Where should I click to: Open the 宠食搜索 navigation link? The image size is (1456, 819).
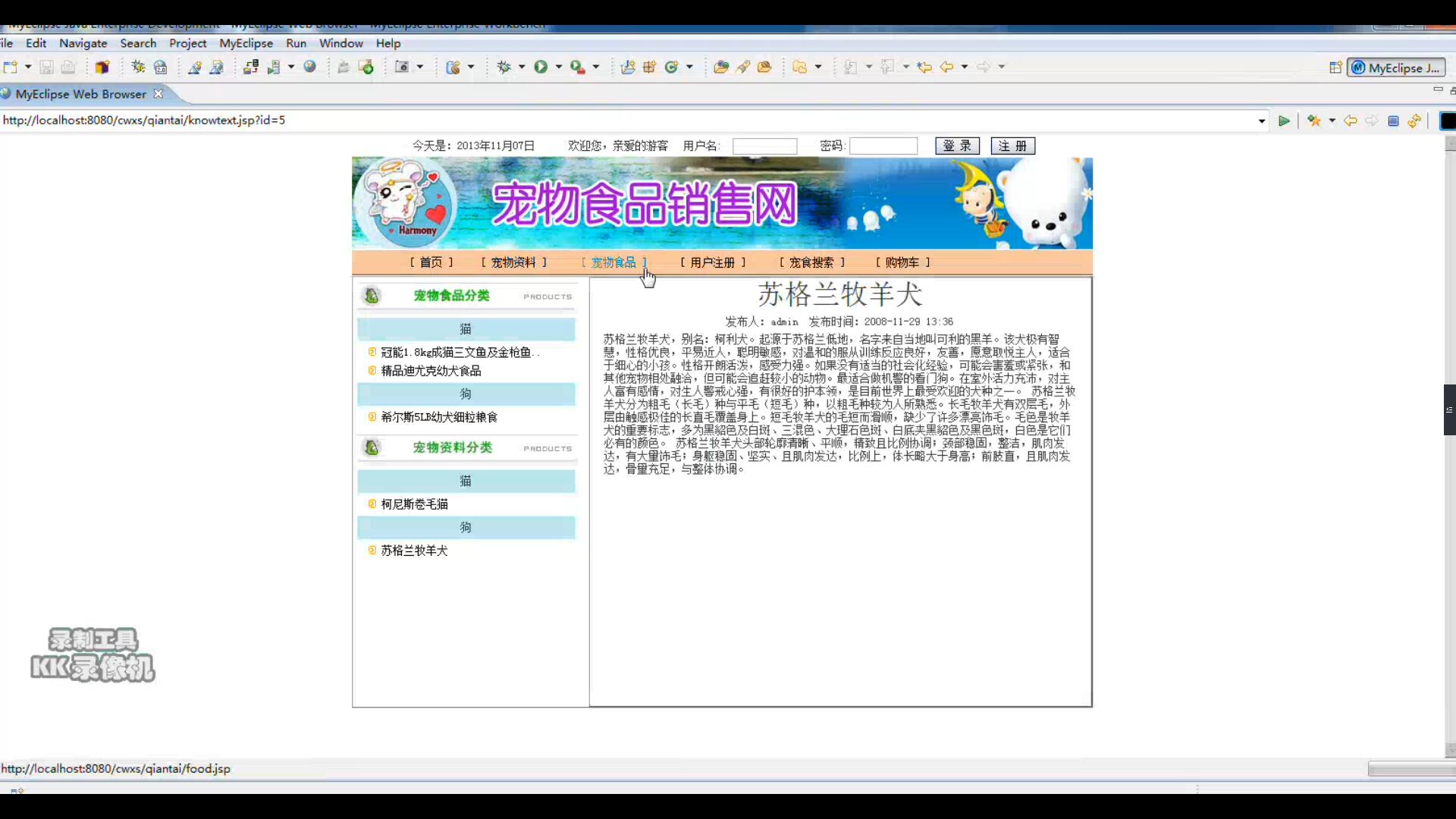click(x=811, y=262)
